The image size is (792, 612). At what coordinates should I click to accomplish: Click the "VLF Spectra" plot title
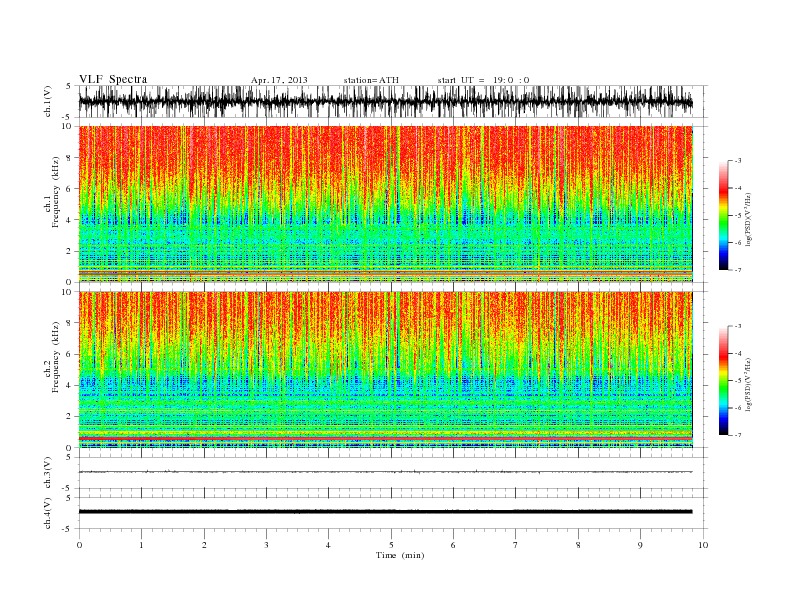pos(113,79)
